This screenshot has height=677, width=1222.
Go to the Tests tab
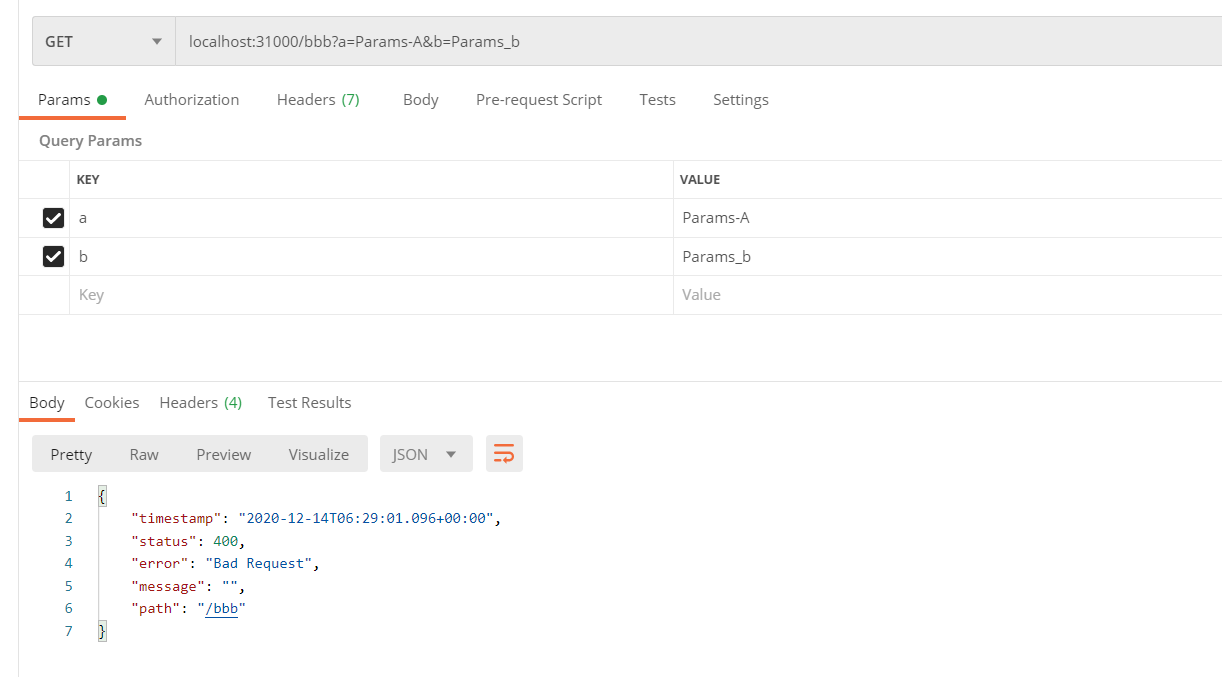(x=657, y=99)
